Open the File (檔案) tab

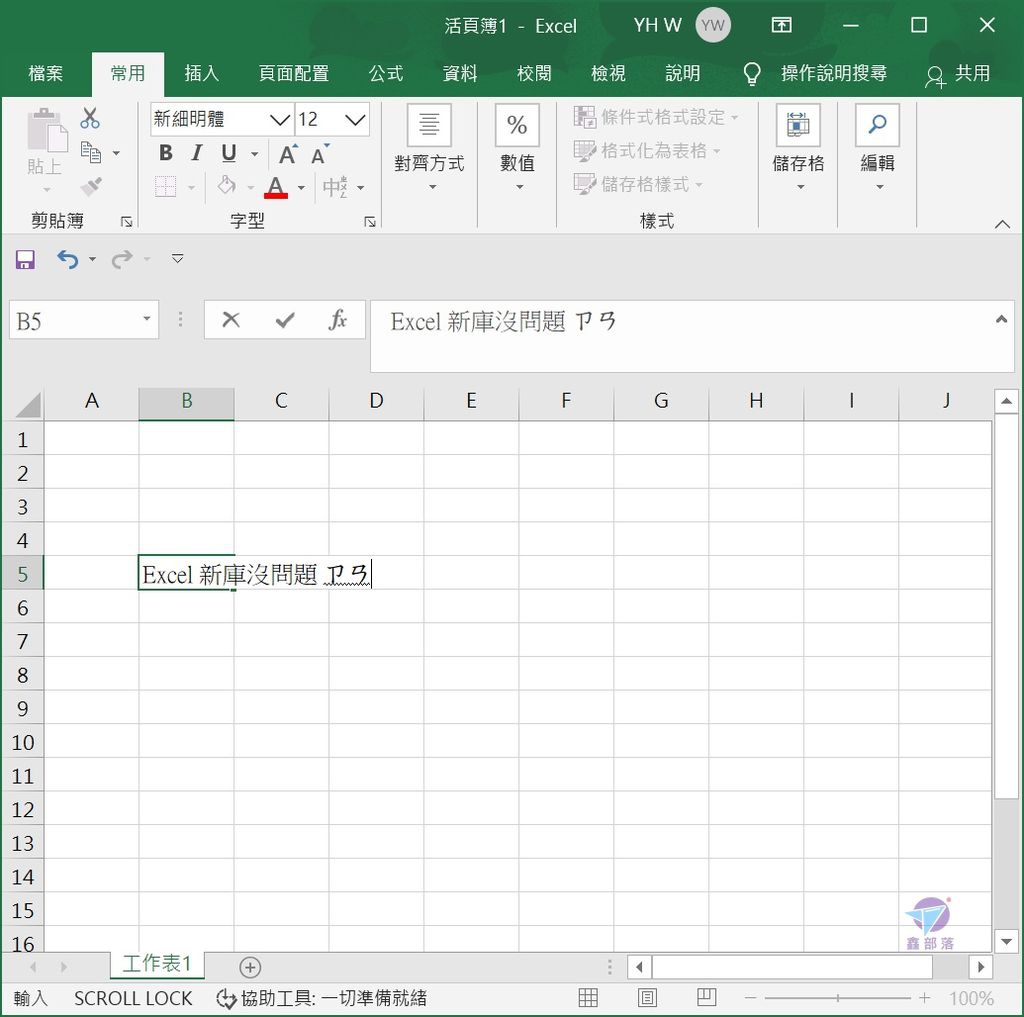coord(46,73)
